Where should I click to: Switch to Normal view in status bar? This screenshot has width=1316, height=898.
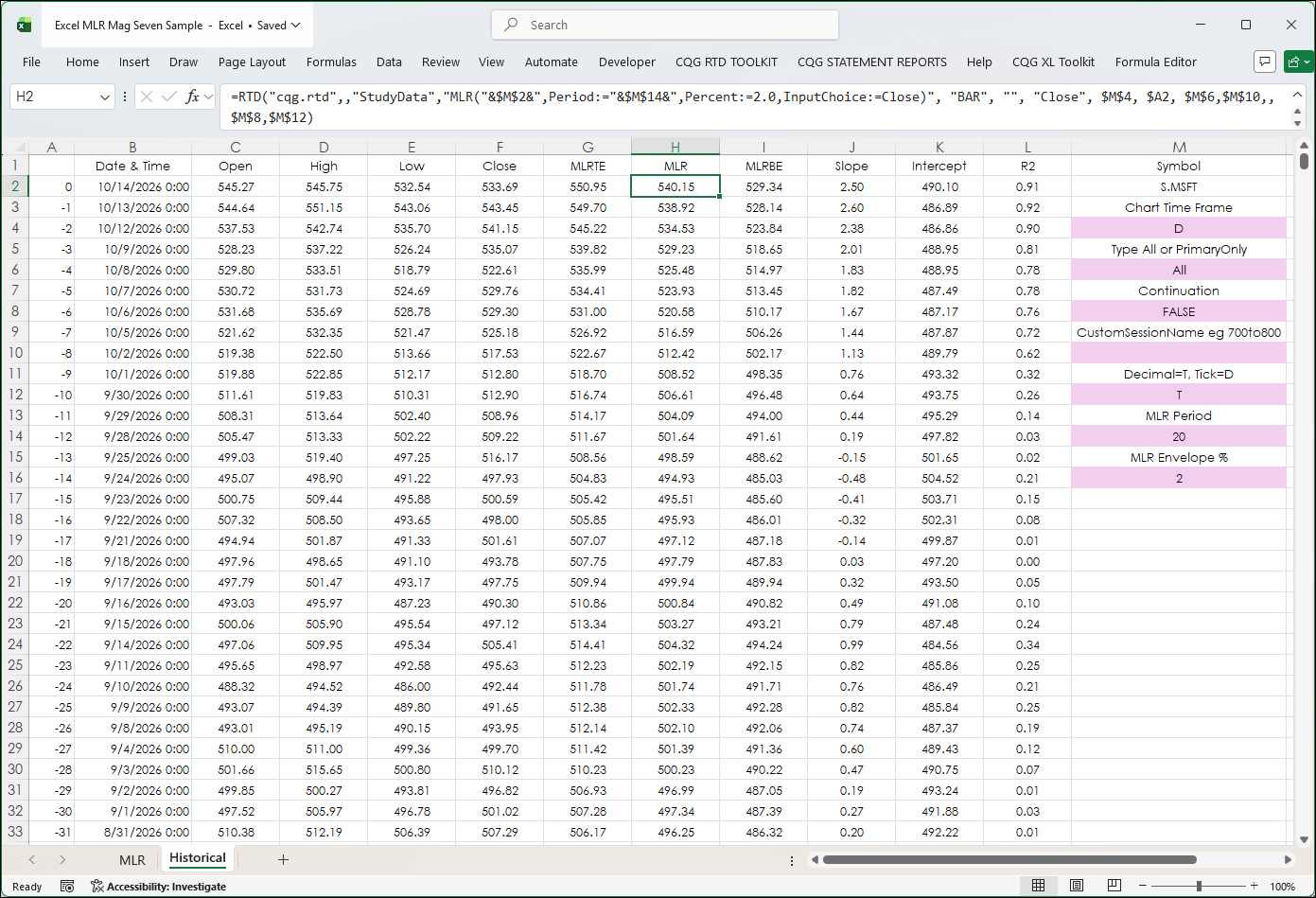[x=1038, y=886]
